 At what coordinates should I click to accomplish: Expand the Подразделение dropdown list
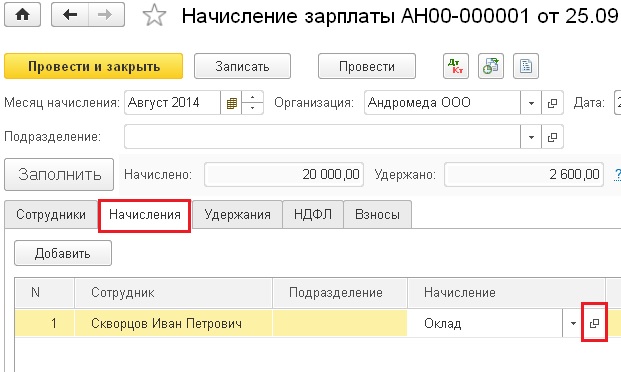[531, 137]
